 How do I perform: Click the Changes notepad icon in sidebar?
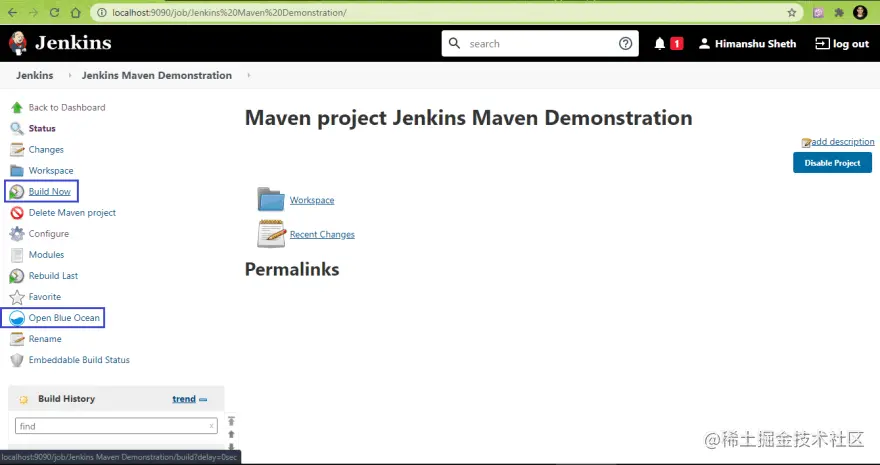tap(17, 150)
